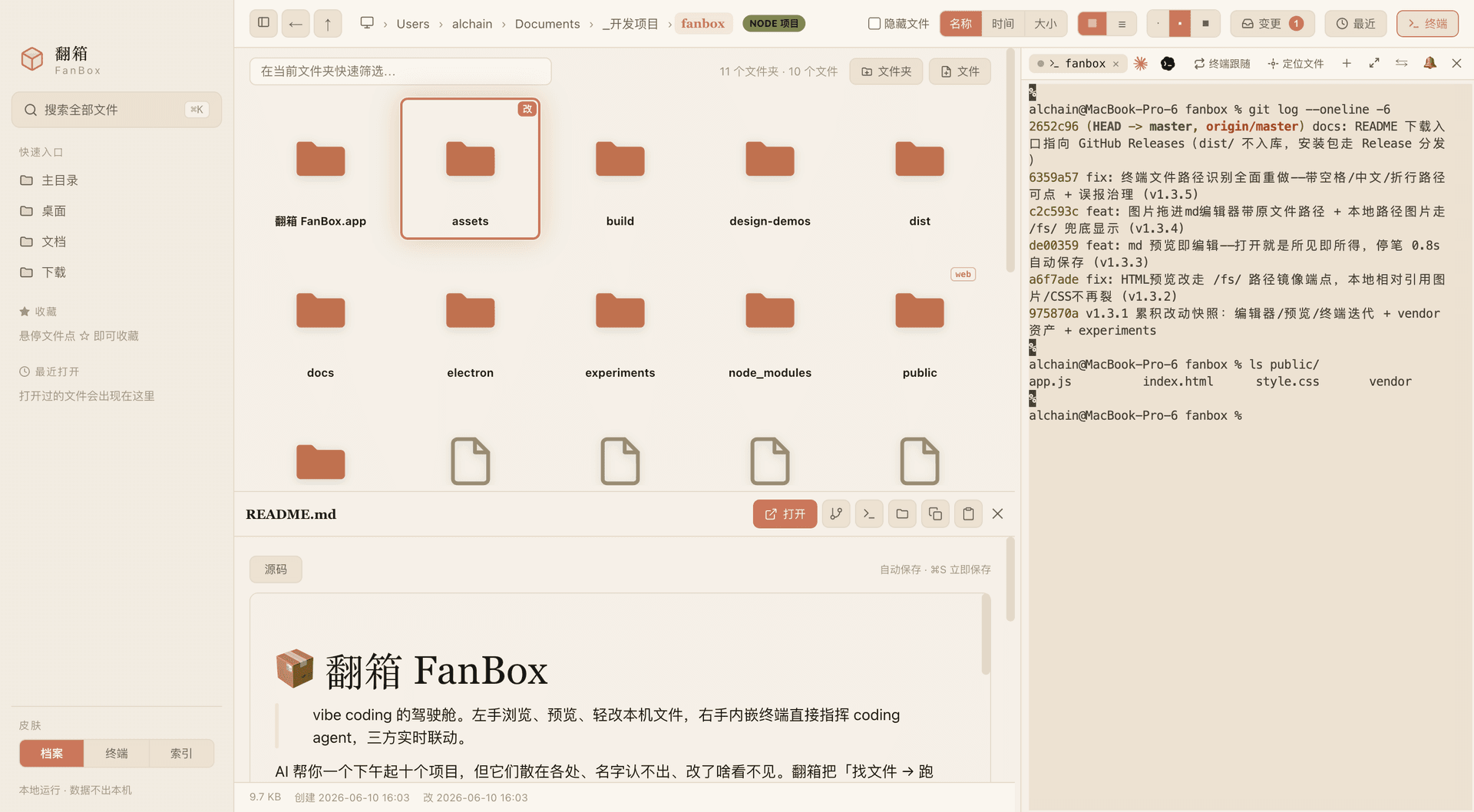
Task: Switch to list view
Action: coord(1122,24)
